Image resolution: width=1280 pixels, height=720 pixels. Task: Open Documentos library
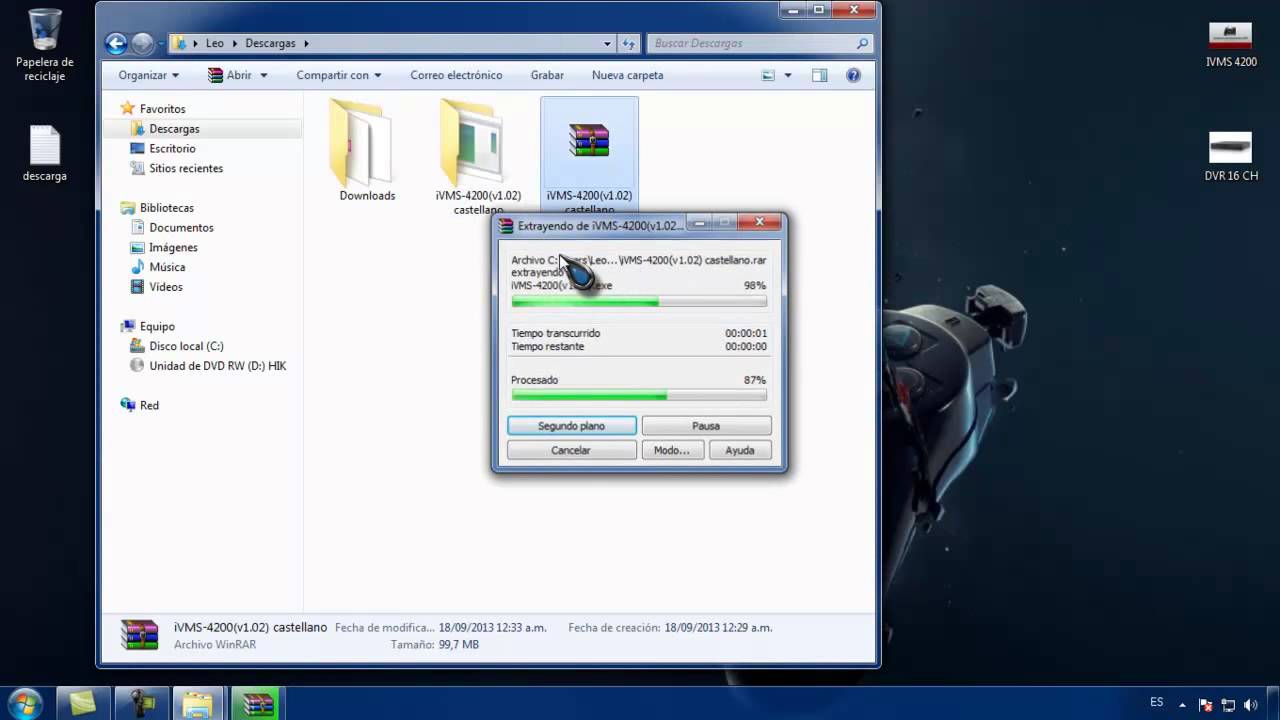tap(181, 227)
